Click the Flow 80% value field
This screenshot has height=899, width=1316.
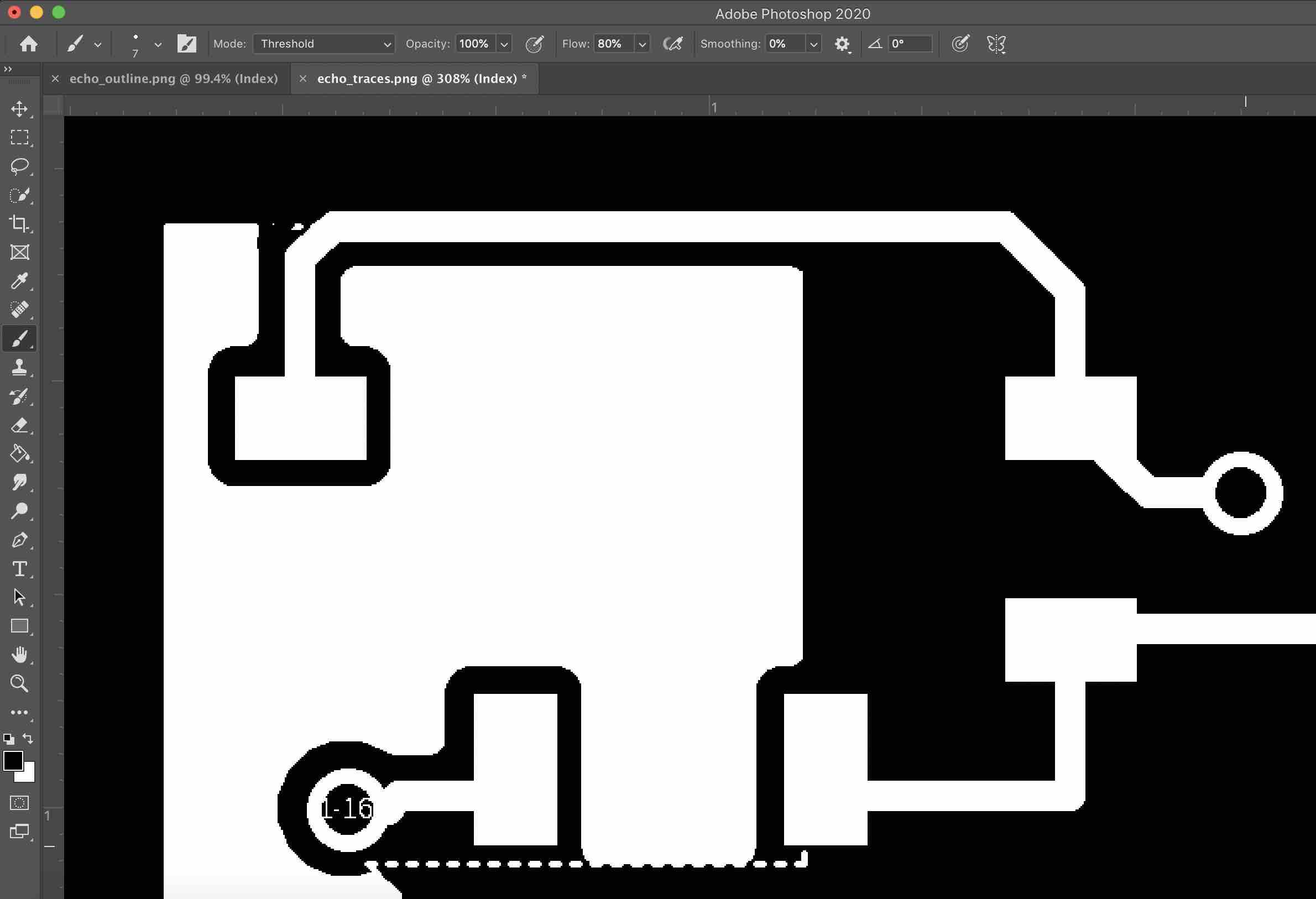coord(614,44)
